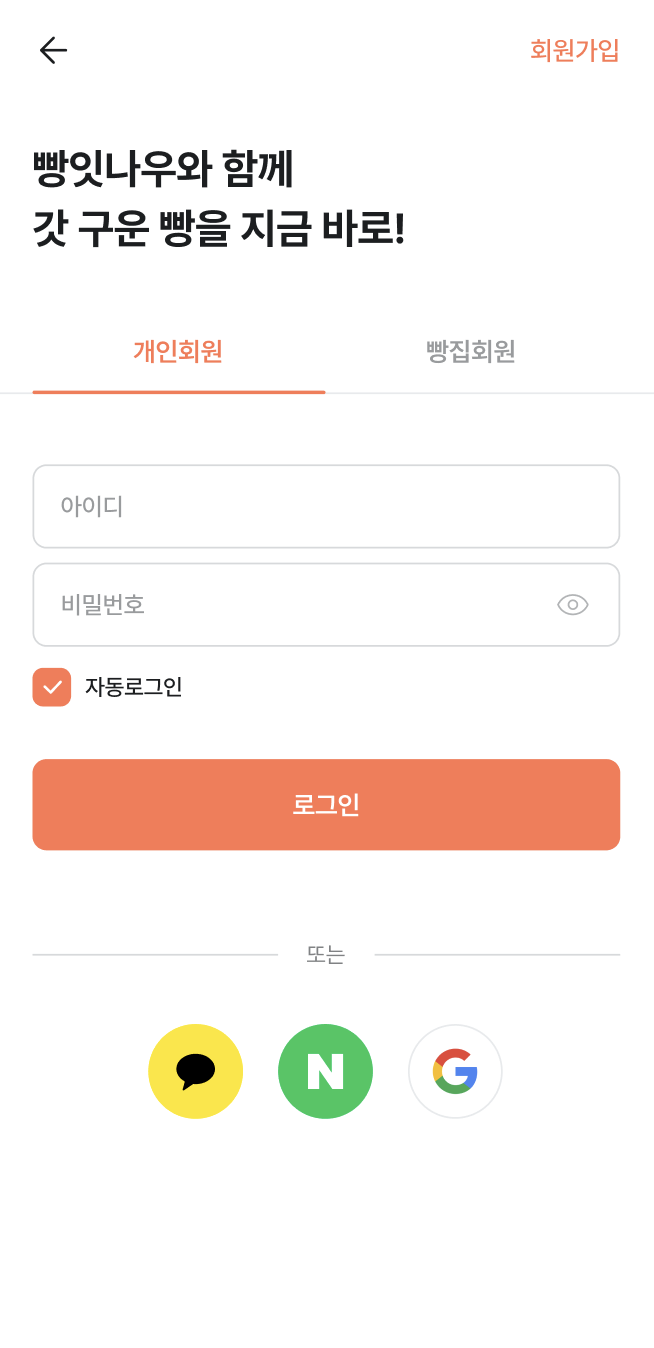Screen dimensions: 654x1348
Task: Click the 또는 divider text
Action: click(326, 955)
